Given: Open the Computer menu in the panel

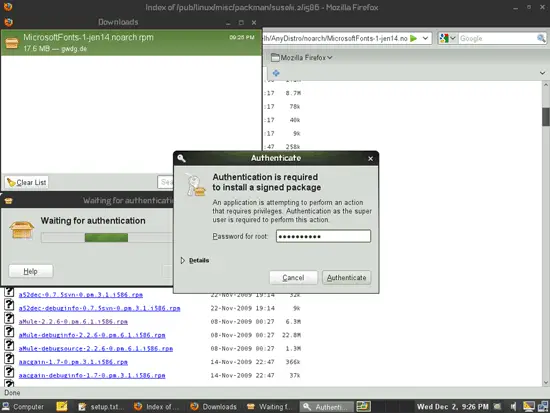Looking at the screenshot, I should (x=23, y=407).
